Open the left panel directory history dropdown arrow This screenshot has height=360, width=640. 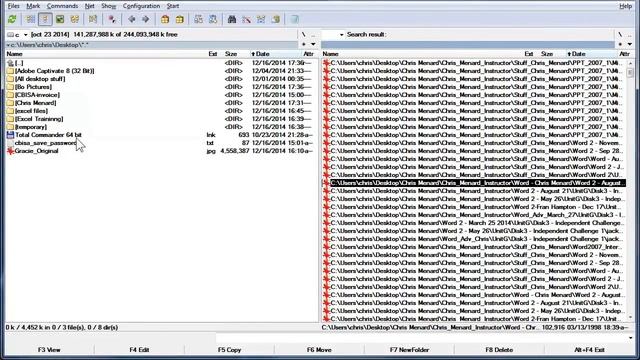pyautogui.click(x=313, y=44)
